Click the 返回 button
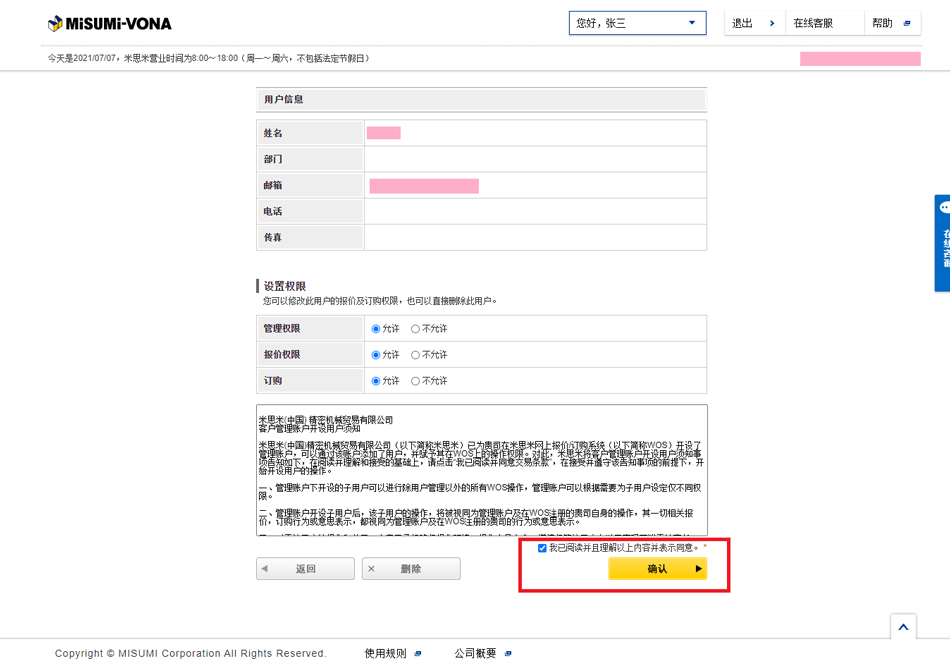Image resolution: width=950 pixels, height=667 pixels. click(x=305, y=569)
